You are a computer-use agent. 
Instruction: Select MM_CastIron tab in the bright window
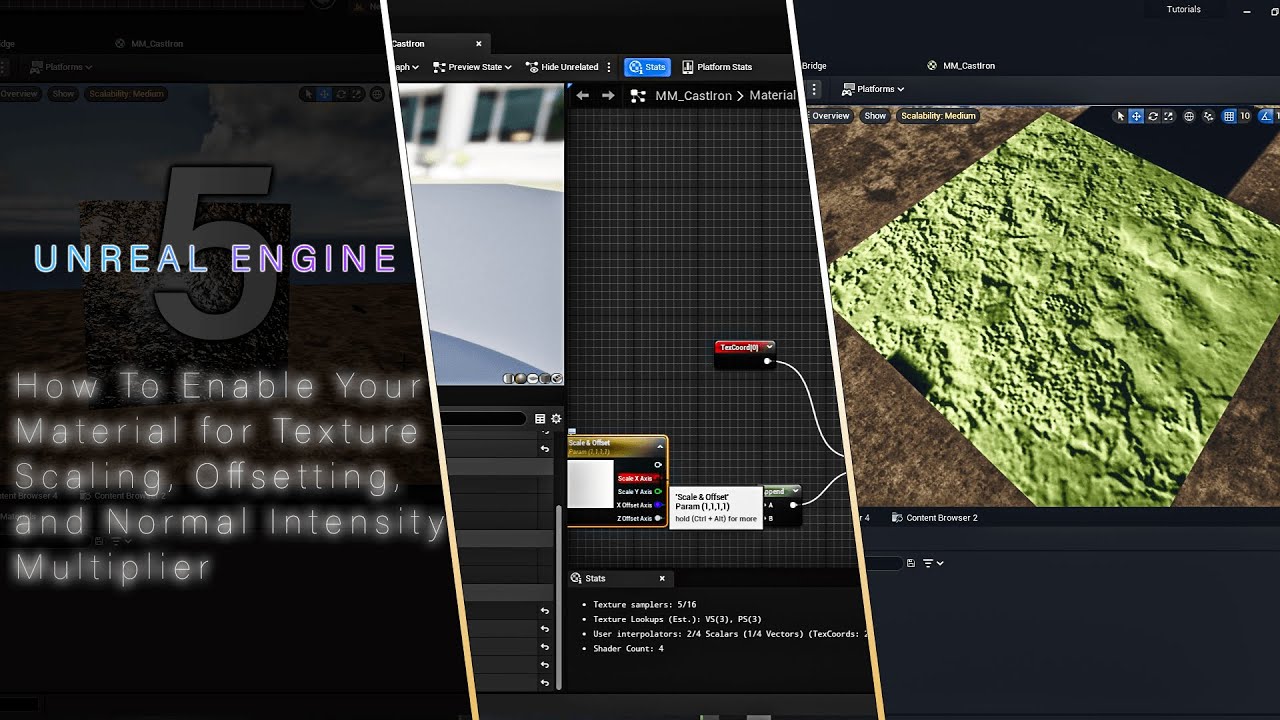[960, 66]
